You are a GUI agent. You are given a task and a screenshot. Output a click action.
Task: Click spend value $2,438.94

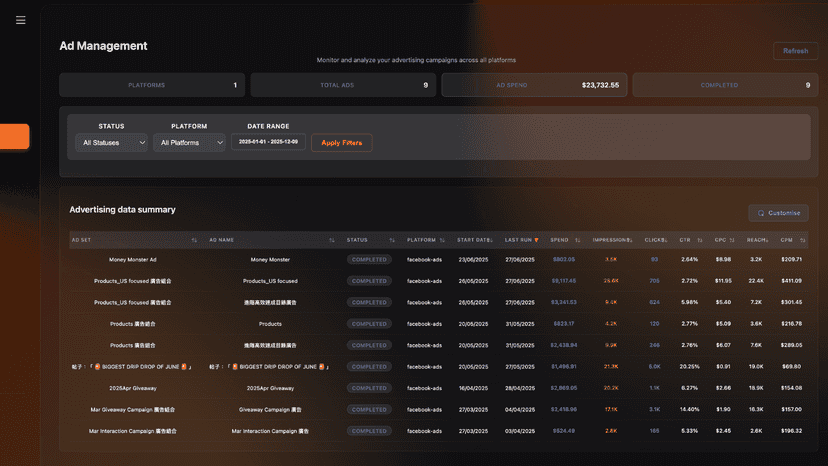click(x=563, y=345)
